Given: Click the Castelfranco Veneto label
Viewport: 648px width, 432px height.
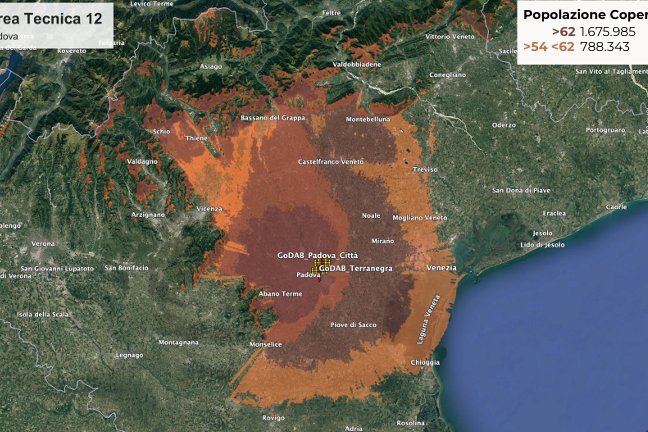Looking at the screenshot, I should tap(331, 161).
